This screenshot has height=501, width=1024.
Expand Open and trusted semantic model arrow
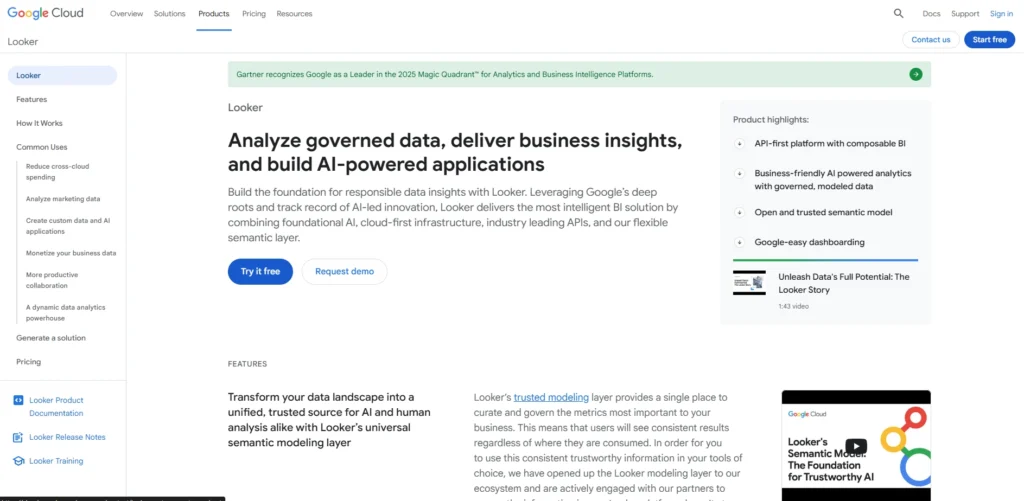(739, 212)
